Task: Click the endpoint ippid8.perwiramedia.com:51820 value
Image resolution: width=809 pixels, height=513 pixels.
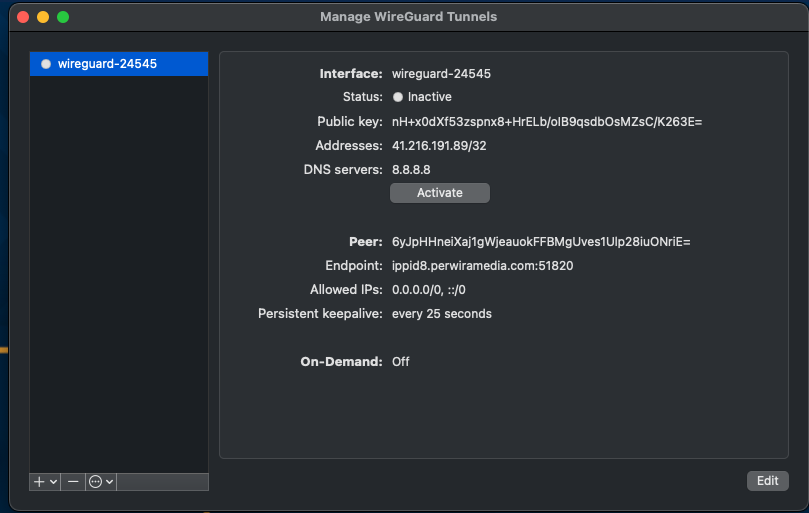Action: click(482, 266)
